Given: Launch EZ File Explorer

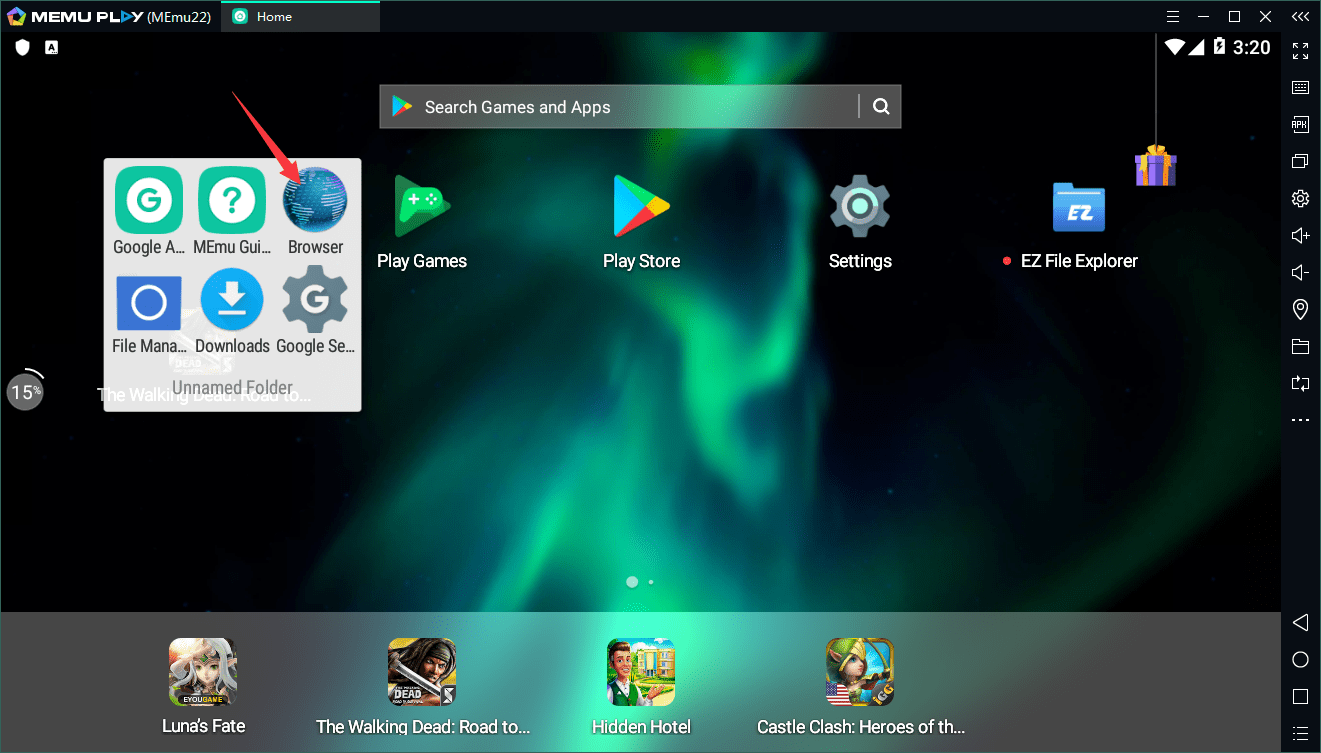Looking at the screenshot, I should tap(1079, 207).
